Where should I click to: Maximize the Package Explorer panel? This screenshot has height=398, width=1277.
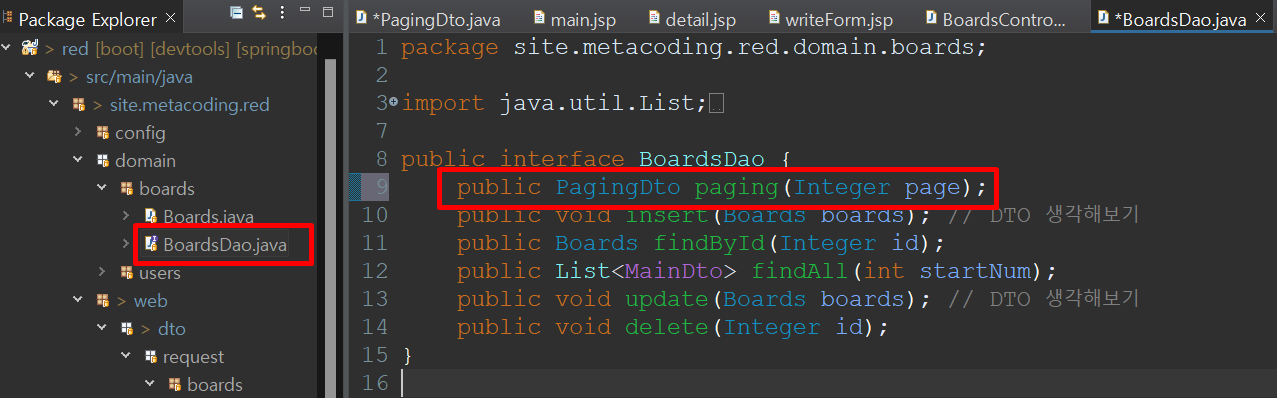(328, 12)
